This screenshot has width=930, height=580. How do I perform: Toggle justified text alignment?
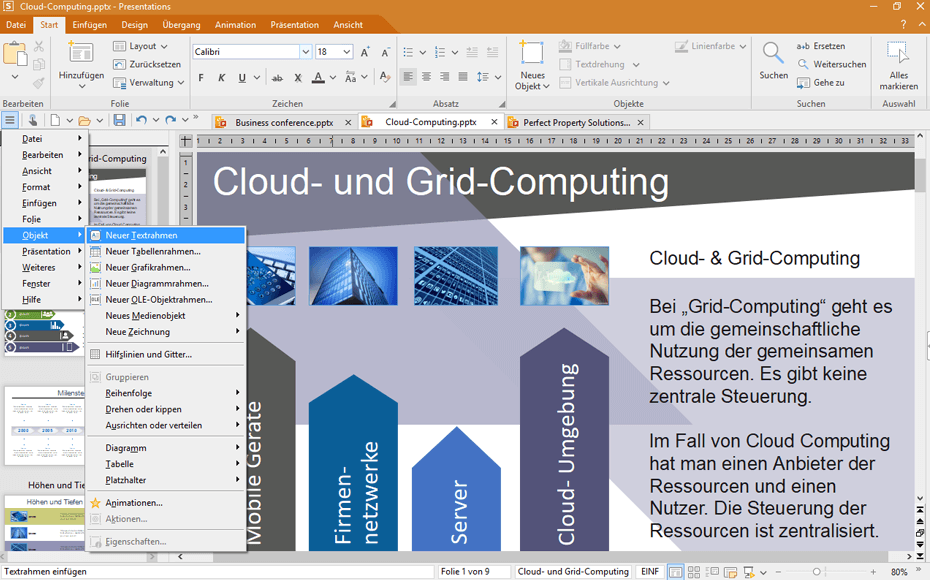point(463,77)
